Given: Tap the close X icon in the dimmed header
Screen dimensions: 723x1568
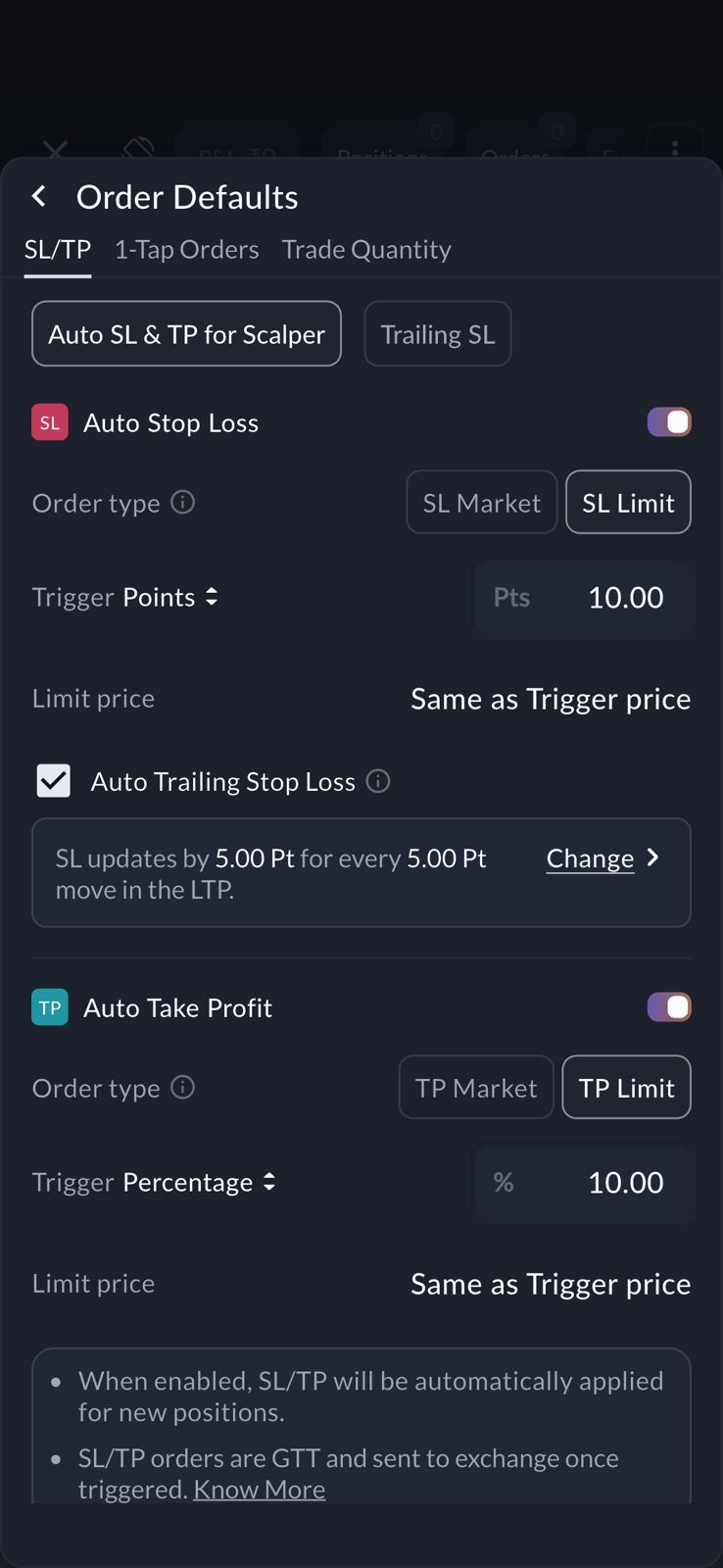Looking at the screenshot, I should pos(56,150).
